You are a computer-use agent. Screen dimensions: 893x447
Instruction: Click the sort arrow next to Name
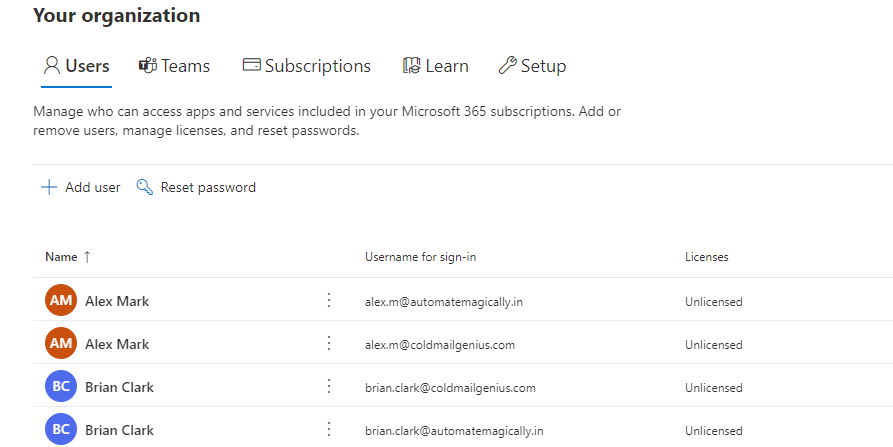pyautogui.click(x=87, y=257)
